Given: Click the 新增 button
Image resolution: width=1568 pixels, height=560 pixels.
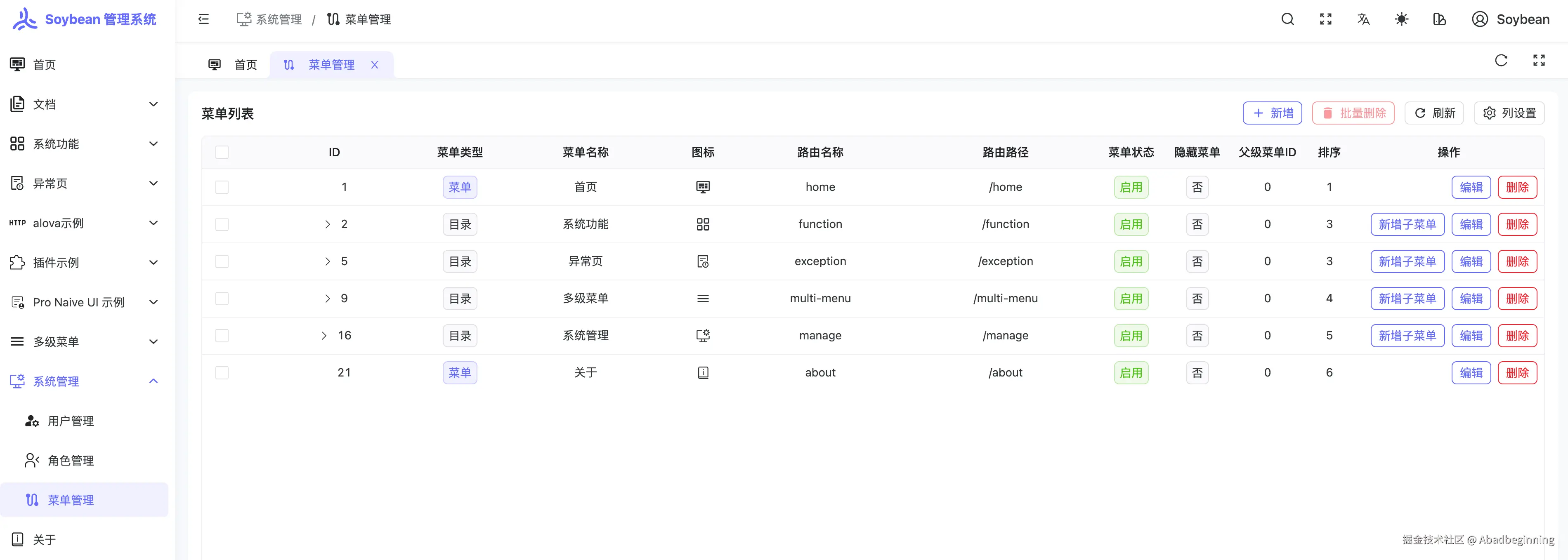Looking at the screenshot, I should pos(1272,113).
